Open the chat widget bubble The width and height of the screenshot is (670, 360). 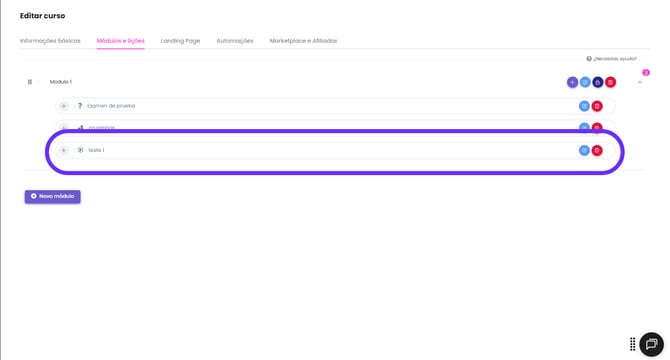(651, 344)
